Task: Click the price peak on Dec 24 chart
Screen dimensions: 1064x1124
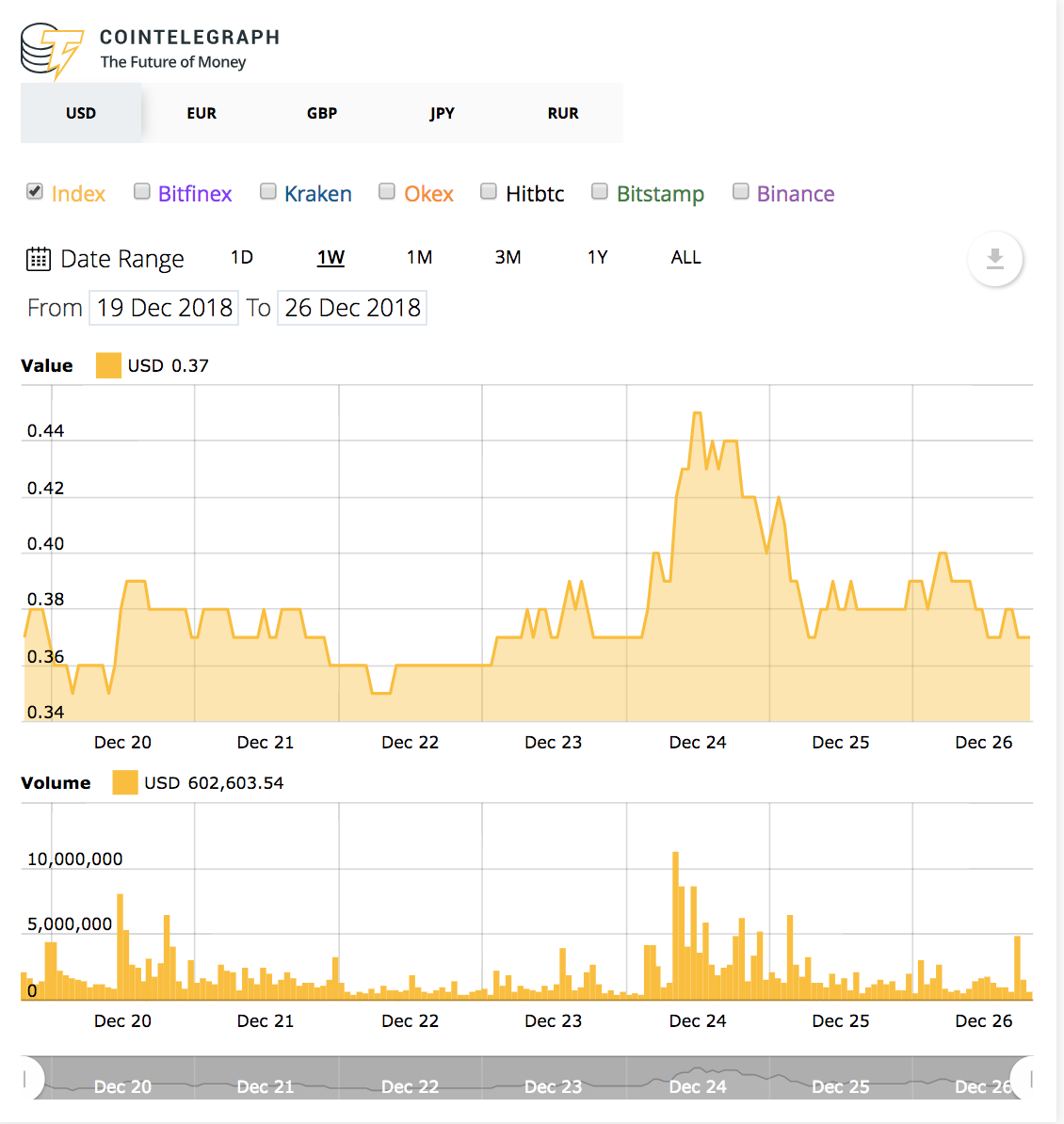Action: [698, 413]
